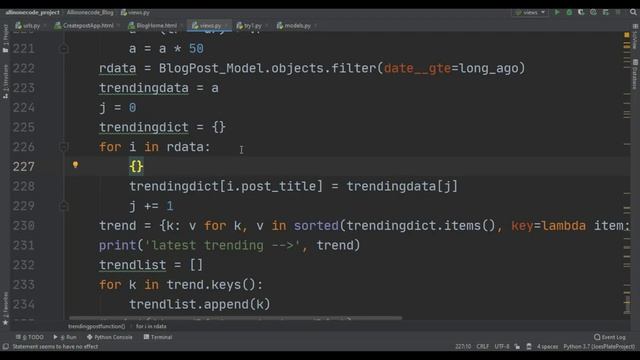Click 'Statement seems to have no effect' status message
This screenshot has height=360, width=640.
coord(55,347)
